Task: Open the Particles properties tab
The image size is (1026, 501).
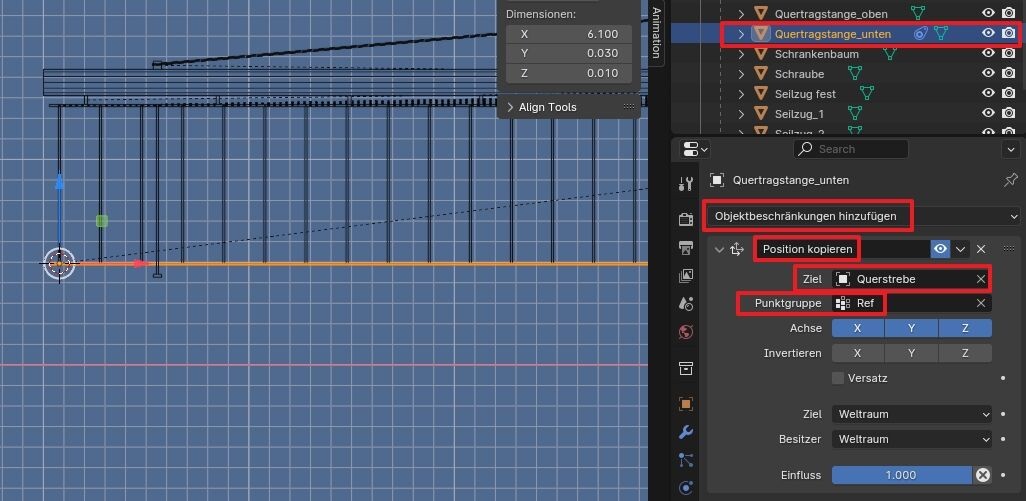Action: coord(686,460)
